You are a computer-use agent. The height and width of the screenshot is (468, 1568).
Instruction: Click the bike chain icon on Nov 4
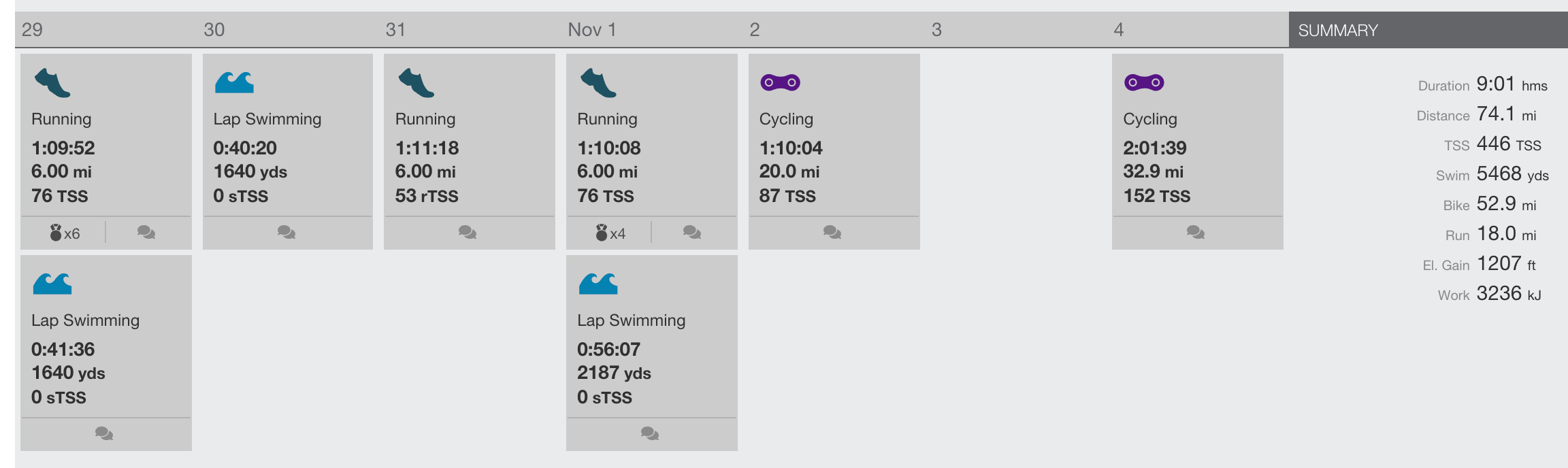point(1144,82)
